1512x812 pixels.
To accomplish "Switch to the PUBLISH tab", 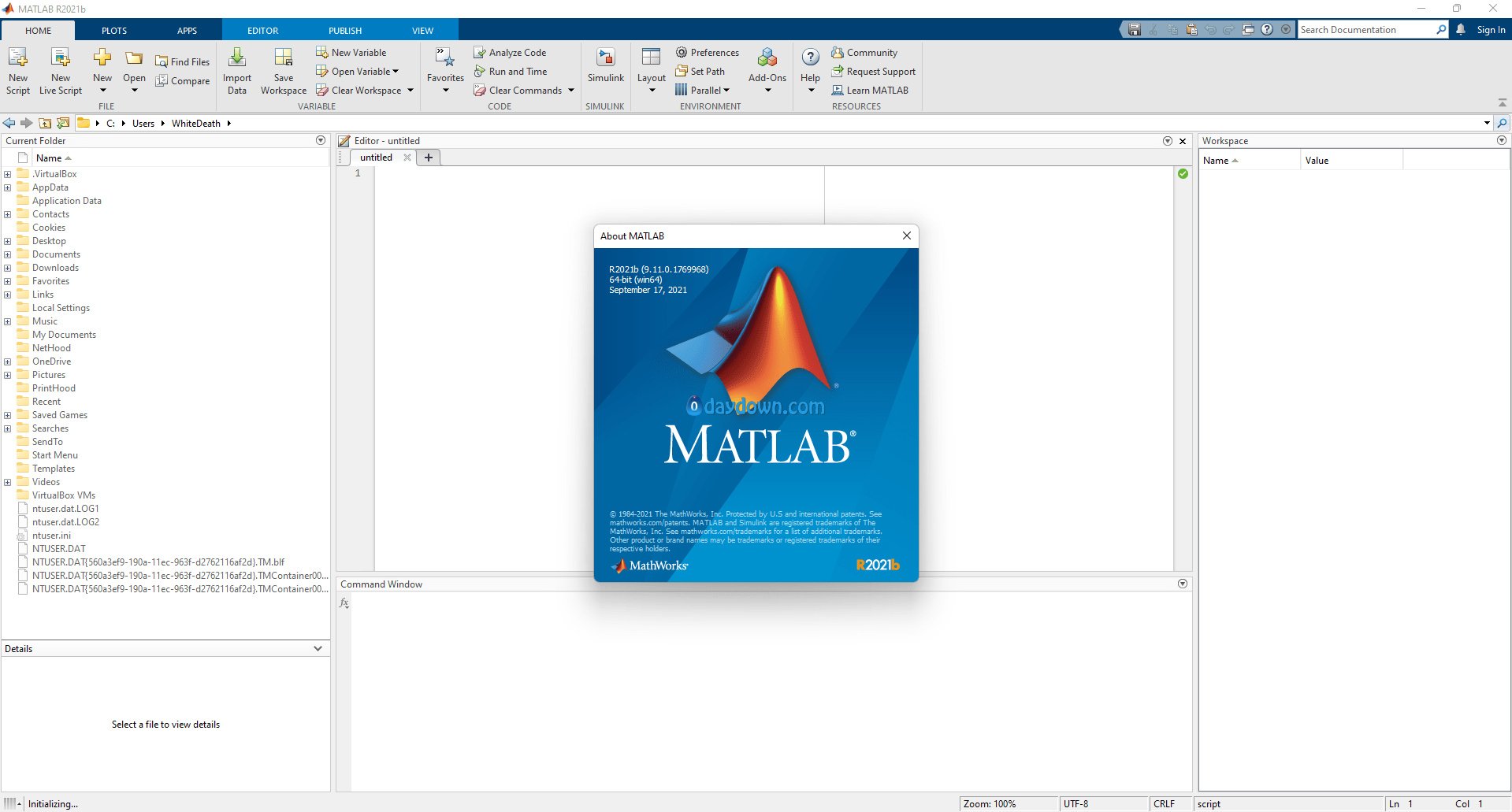I will 345,31.
